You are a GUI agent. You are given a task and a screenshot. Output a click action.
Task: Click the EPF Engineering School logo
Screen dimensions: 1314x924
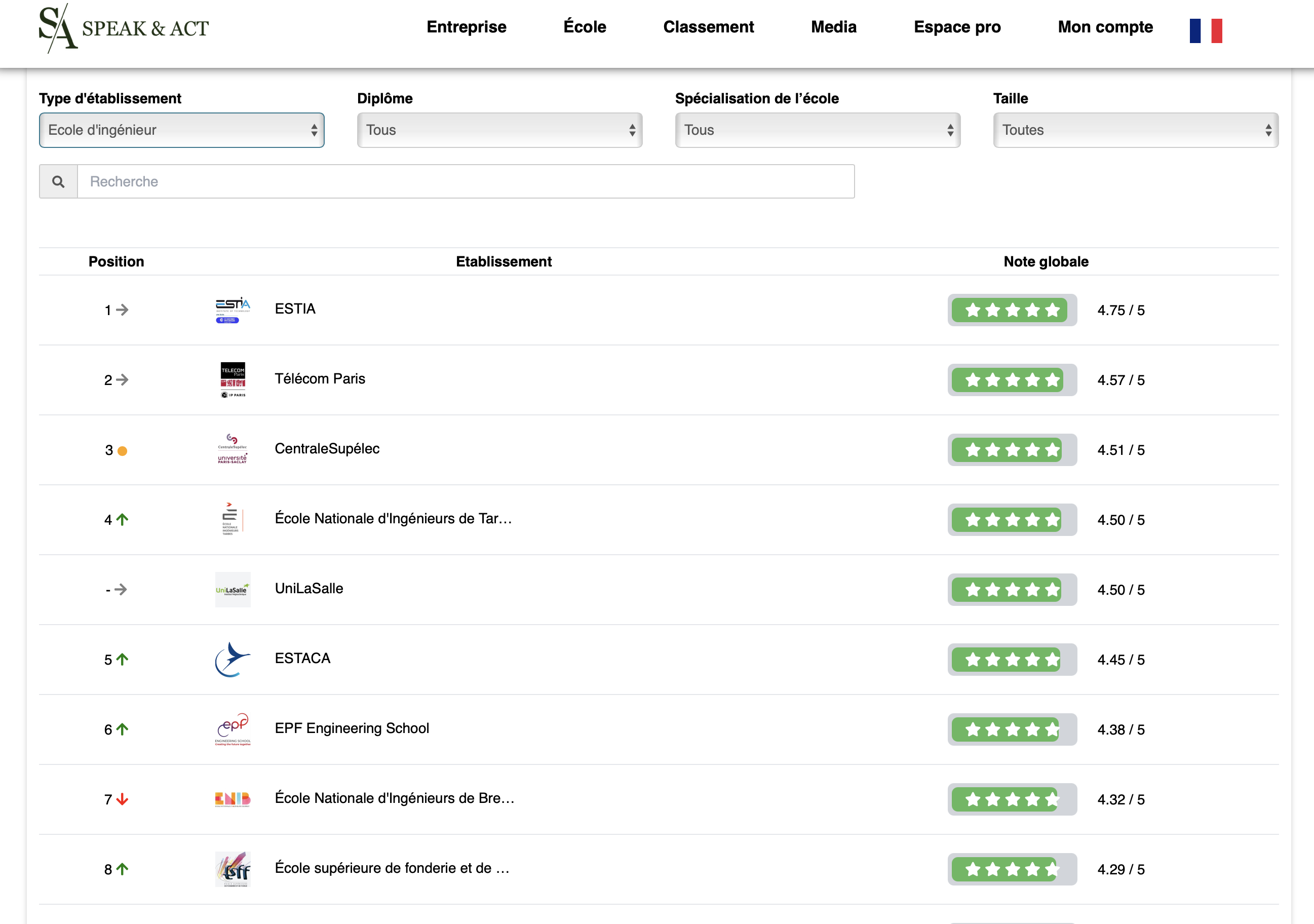[x=233, y=729]
